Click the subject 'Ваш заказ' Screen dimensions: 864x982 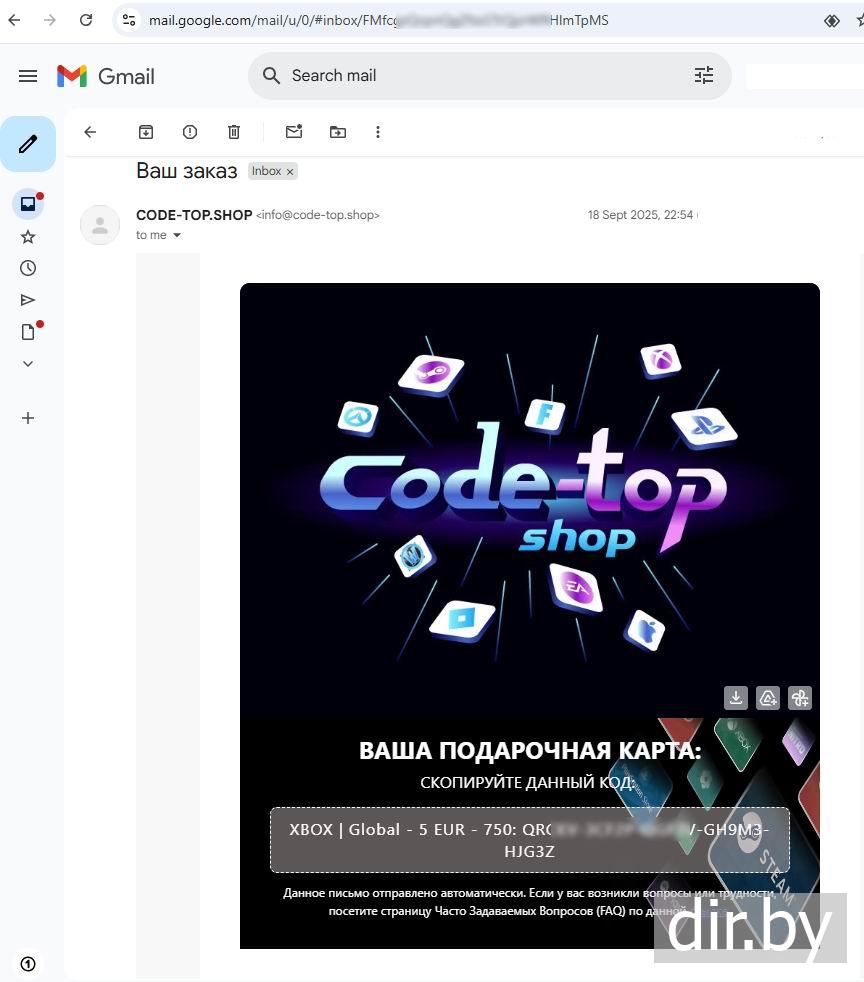click(x=187, y=171)
